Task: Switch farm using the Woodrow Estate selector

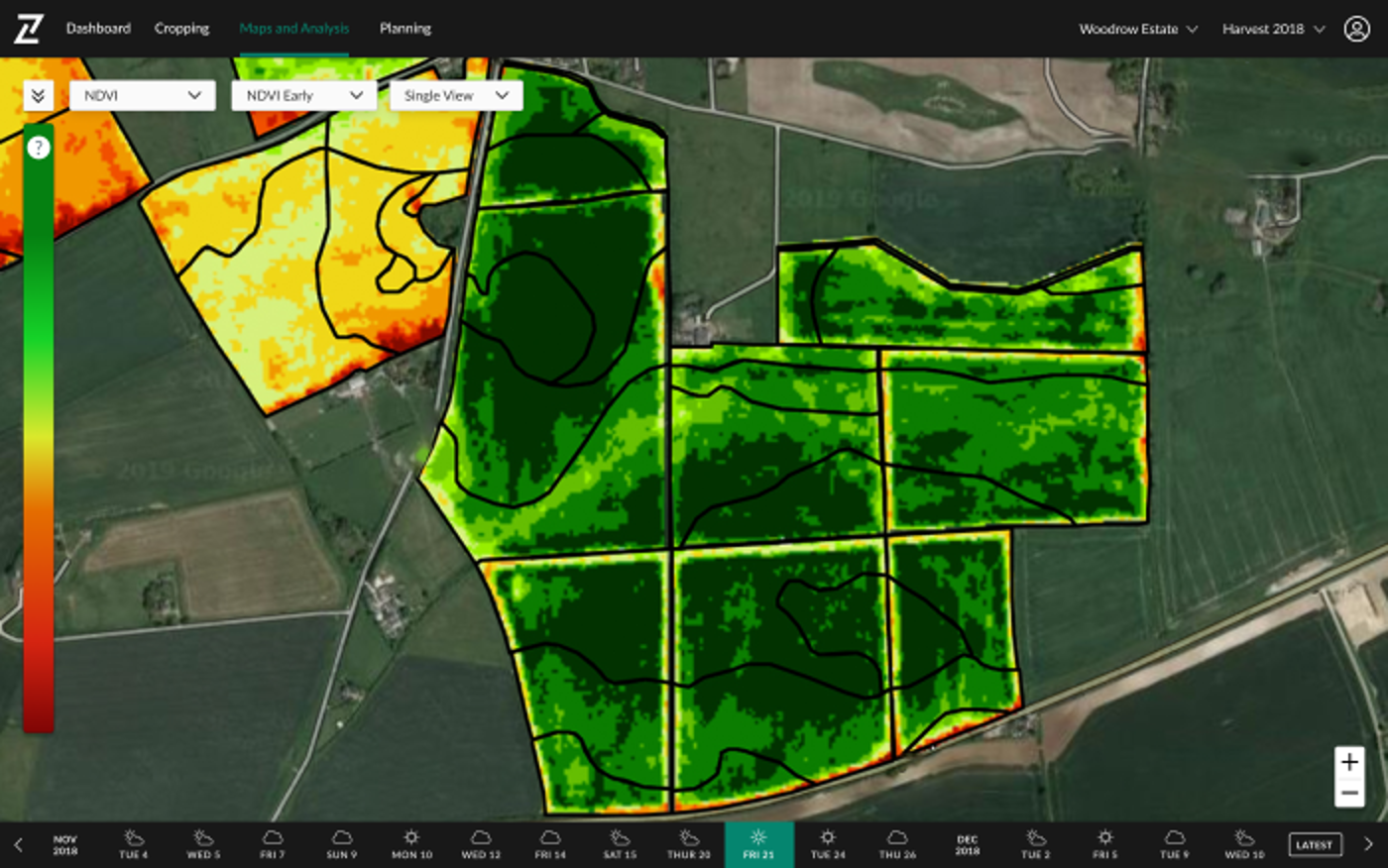Action: coord(1138,29)
